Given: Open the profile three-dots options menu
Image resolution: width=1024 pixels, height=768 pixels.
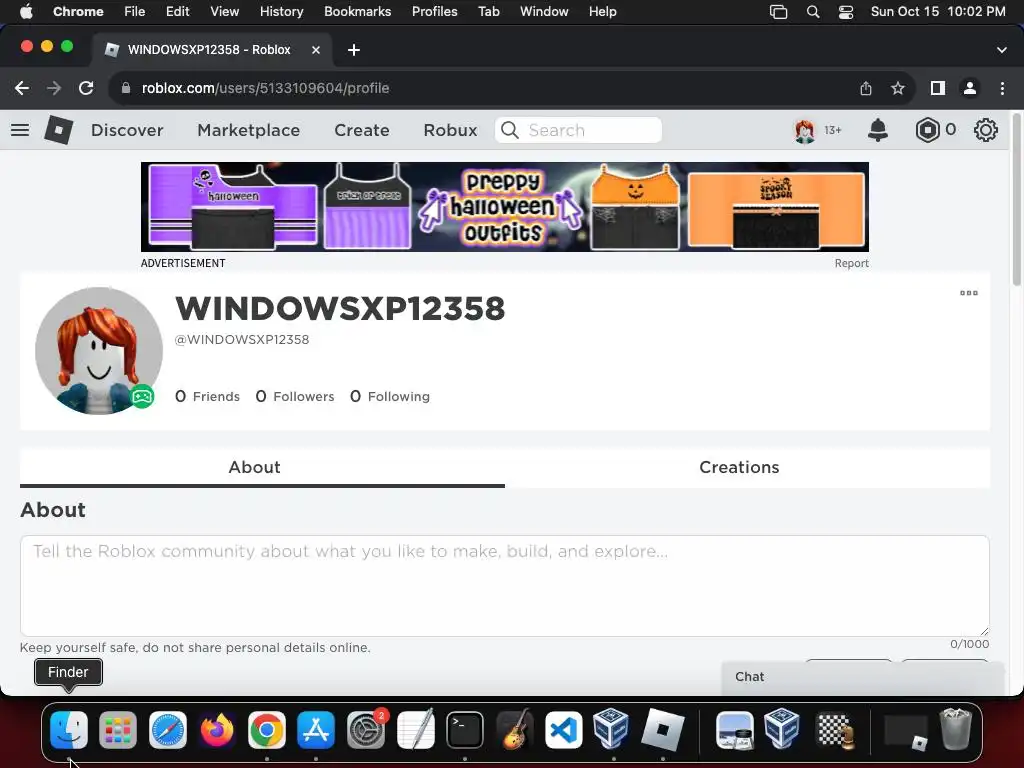Looking at the screenshot, I should (969, 293).
